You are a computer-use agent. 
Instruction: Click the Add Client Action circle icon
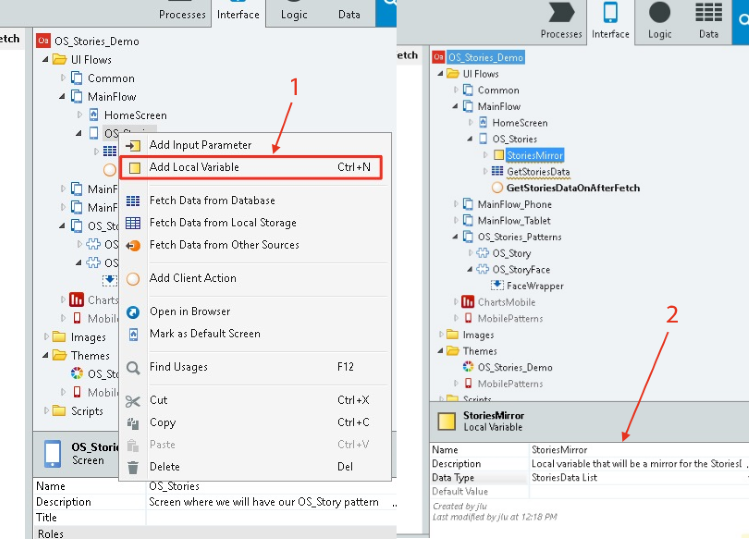[133, 278]
